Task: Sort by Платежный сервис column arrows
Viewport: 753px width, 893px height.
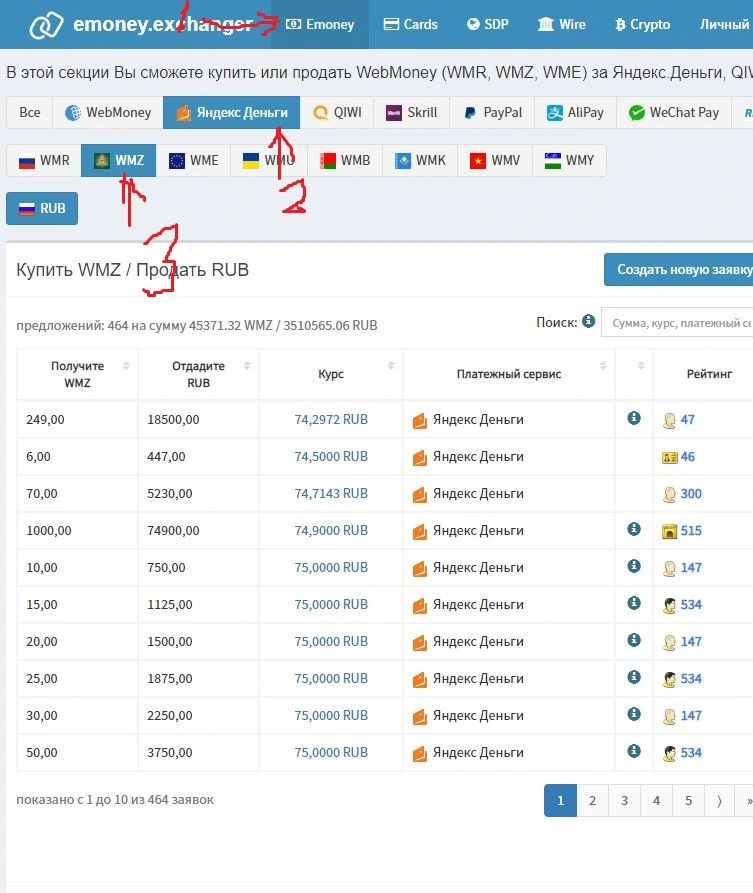Action: click(603, 366)
